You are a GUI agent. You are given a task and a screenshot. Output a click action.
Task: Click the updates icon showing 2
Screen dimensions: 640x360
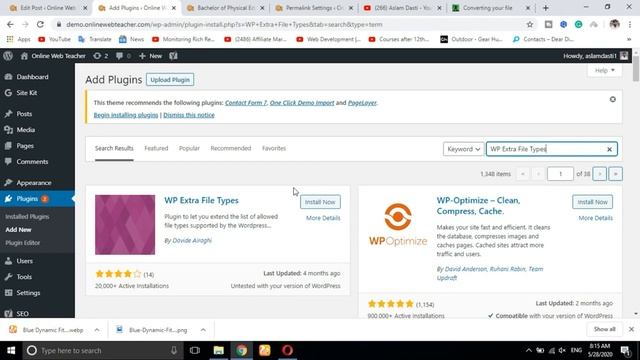[100, 56]
